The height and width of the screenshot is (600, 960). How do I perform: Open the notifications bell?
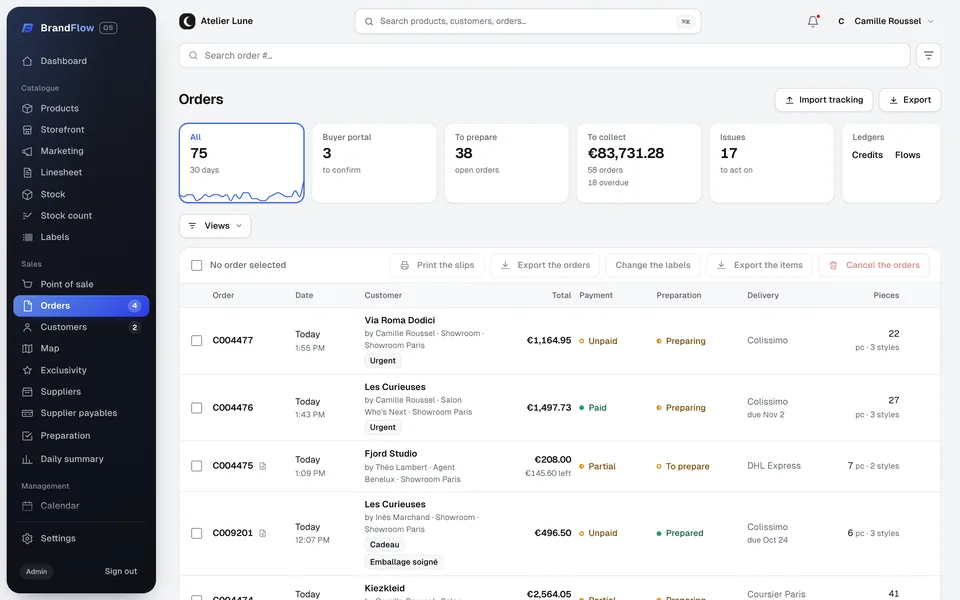pos(812,21)
